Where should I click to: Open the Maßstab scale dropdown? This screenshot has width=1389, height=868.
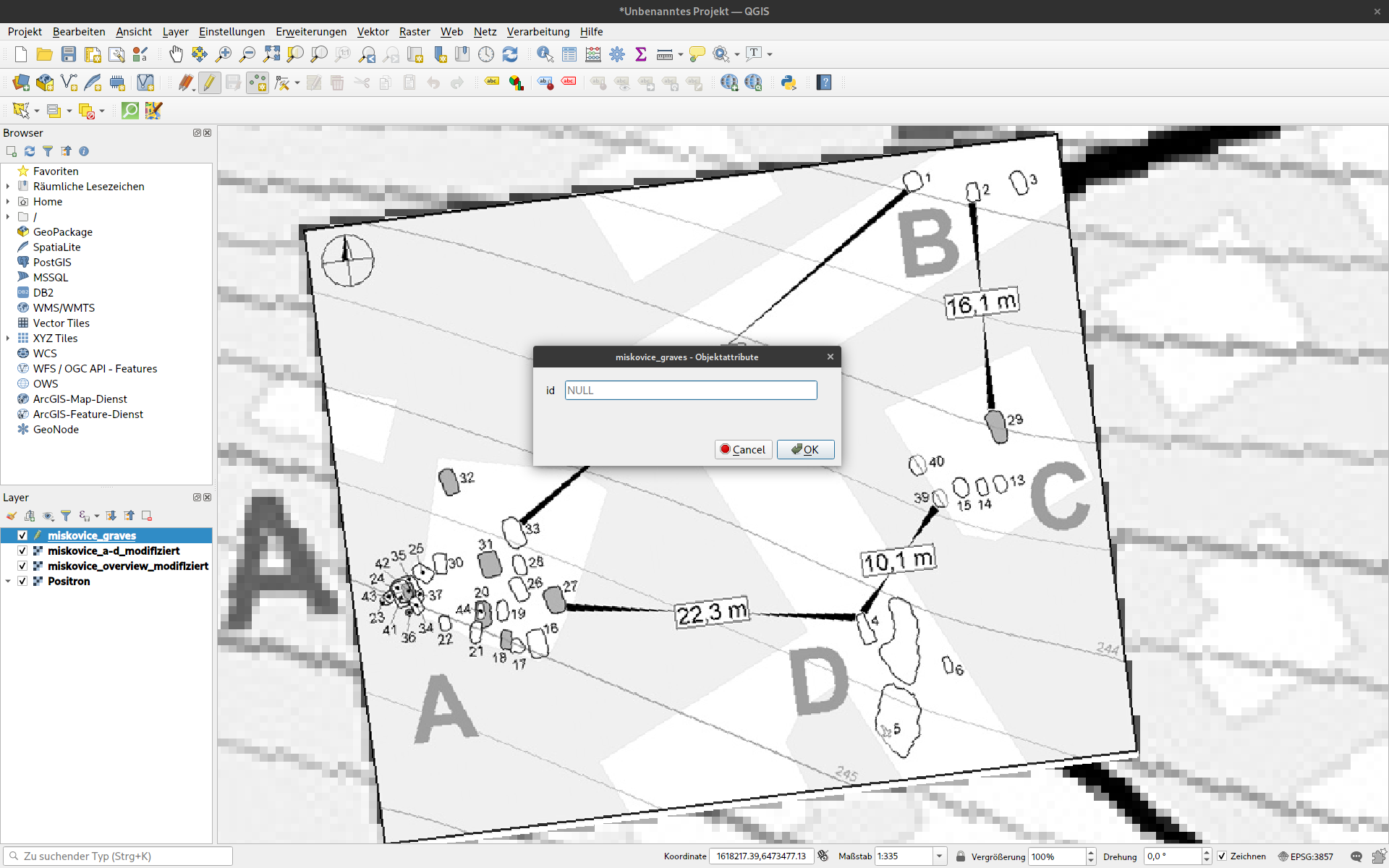939,856
